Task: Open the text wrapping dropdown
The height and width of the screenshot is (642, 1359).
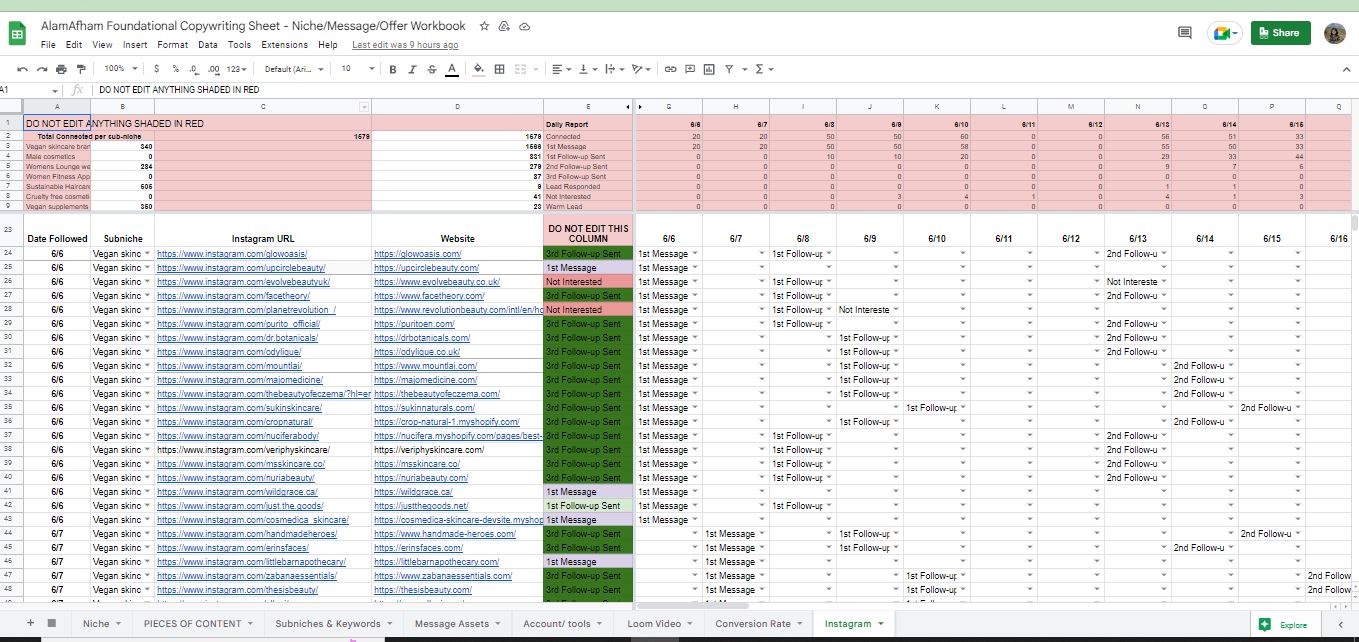Action: [613, 69]
